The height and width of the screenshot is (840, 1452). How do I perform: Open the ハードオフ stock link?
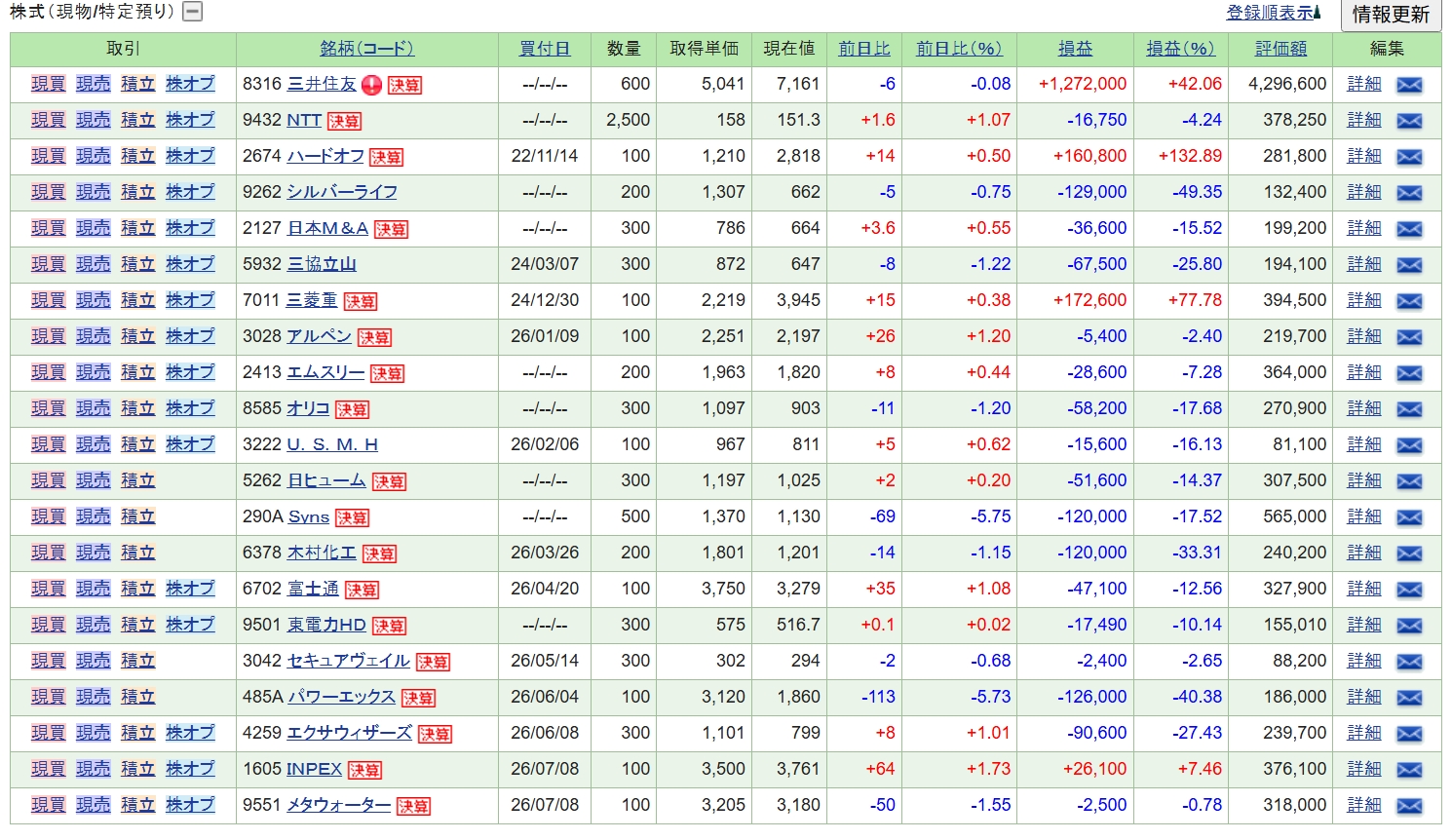[325, 156]
